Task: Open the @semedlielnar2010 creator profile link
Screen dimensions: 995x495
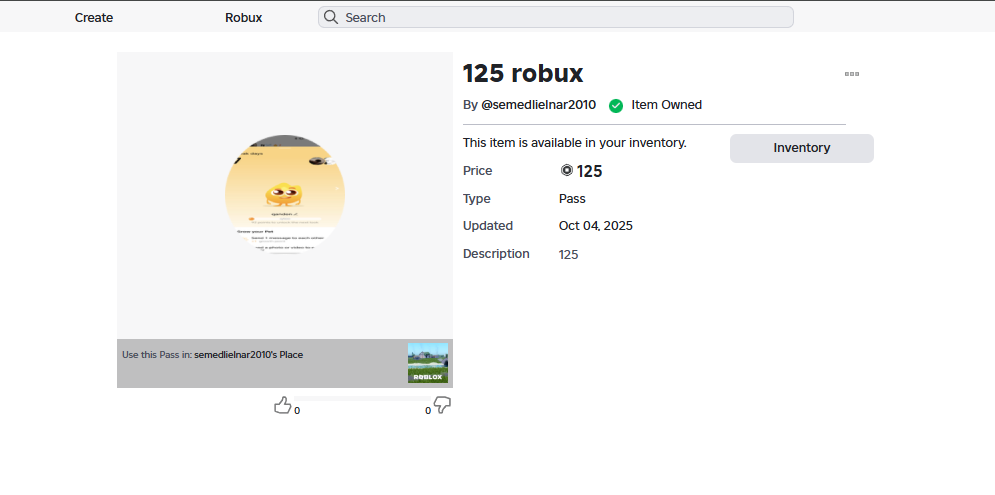Action: 538,105
